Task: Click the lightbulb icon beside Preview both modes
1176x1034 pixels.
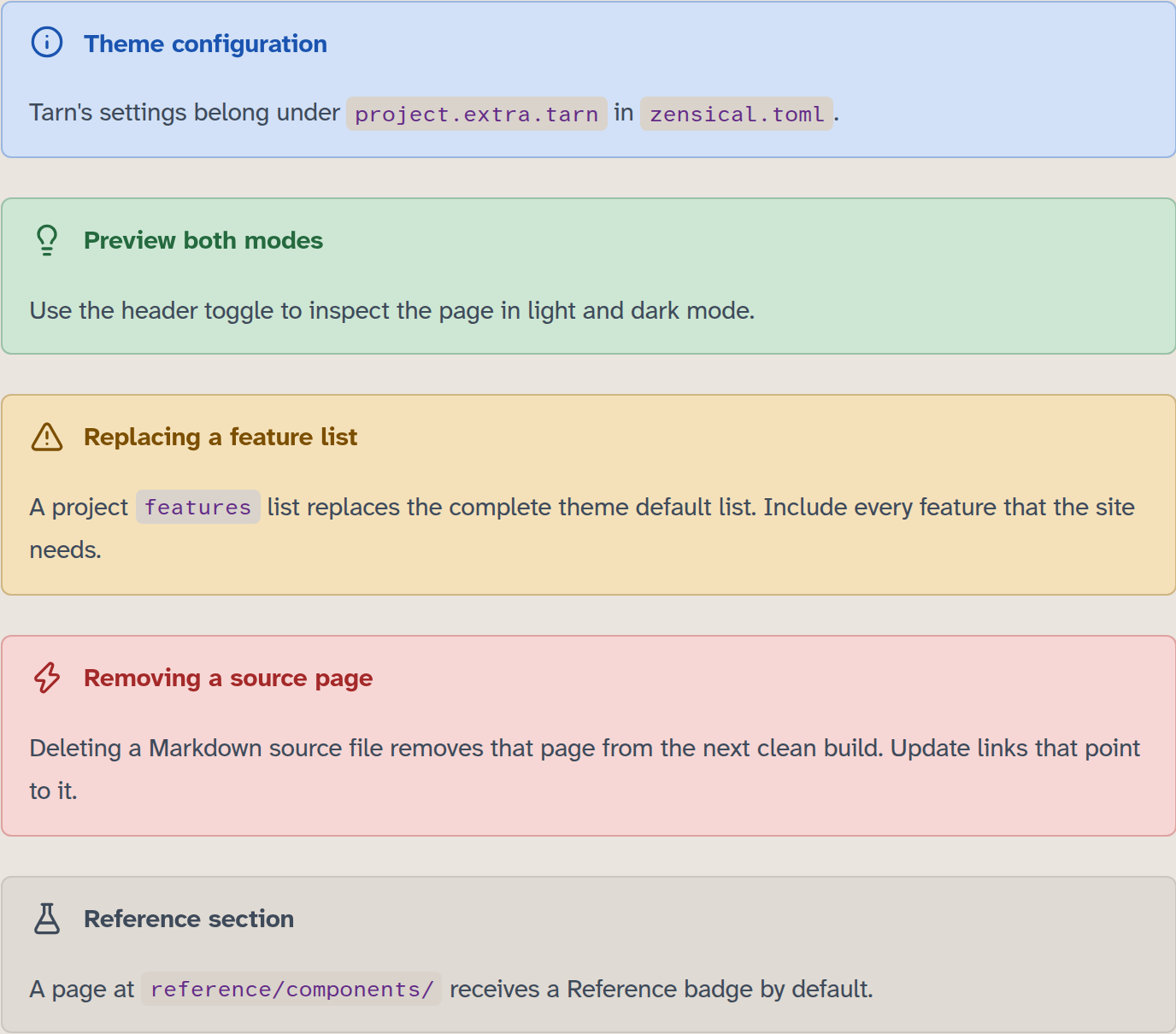Action: (47, 240)
